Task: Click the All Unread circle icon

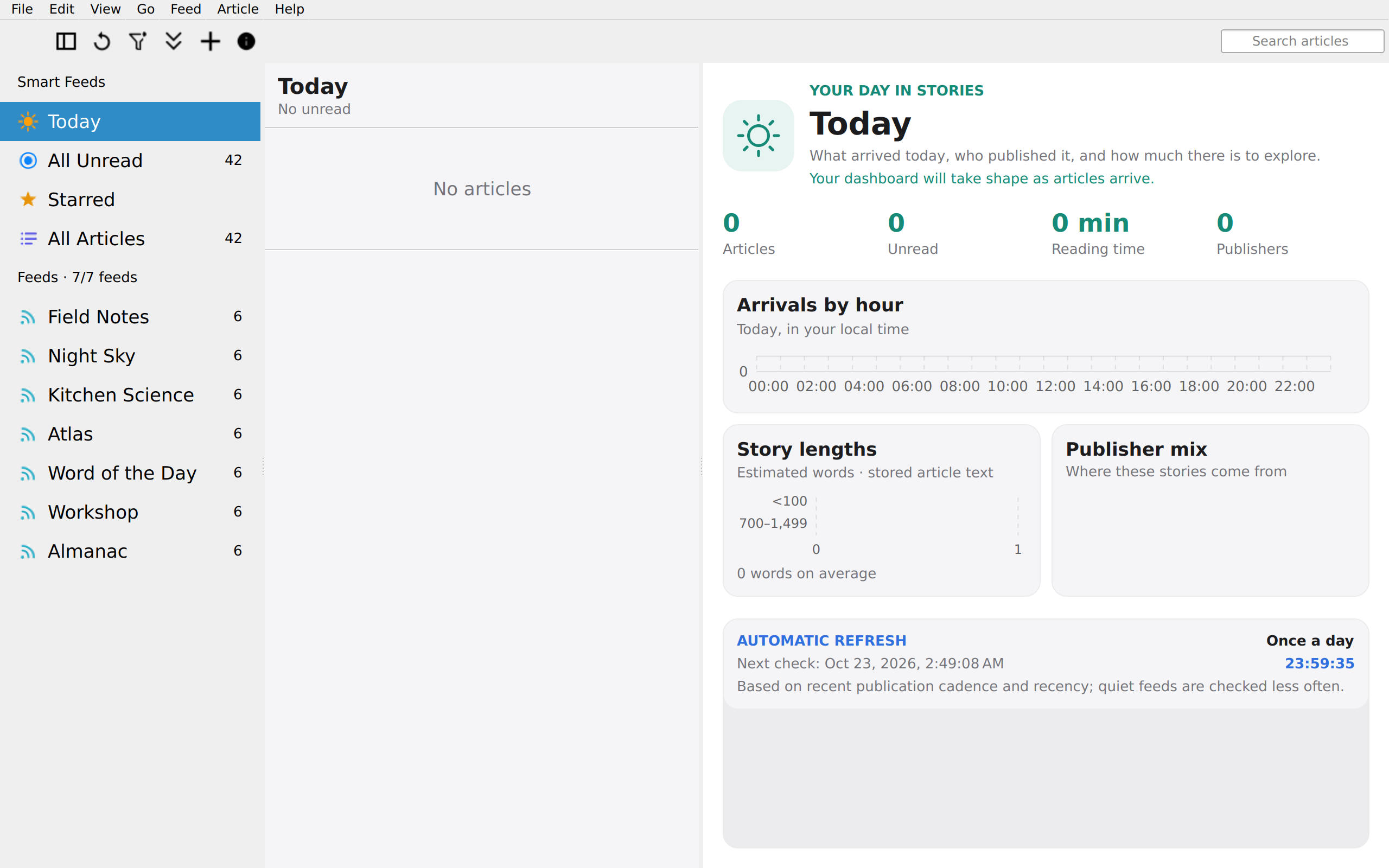Action: pyautogui.click(x=28, y=161)
